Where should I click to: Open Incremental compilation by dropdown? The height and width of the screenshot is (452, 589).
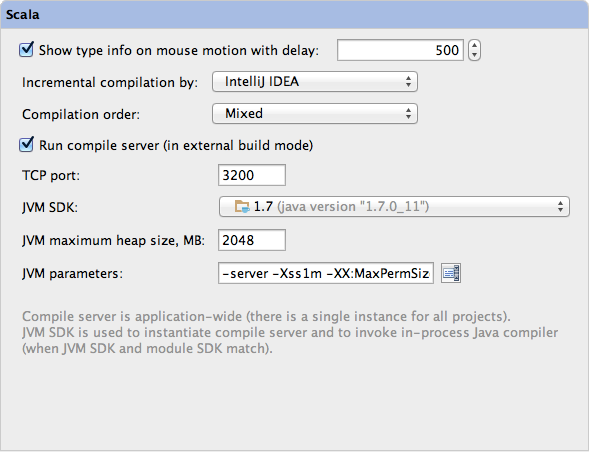[x=315, y=82]
